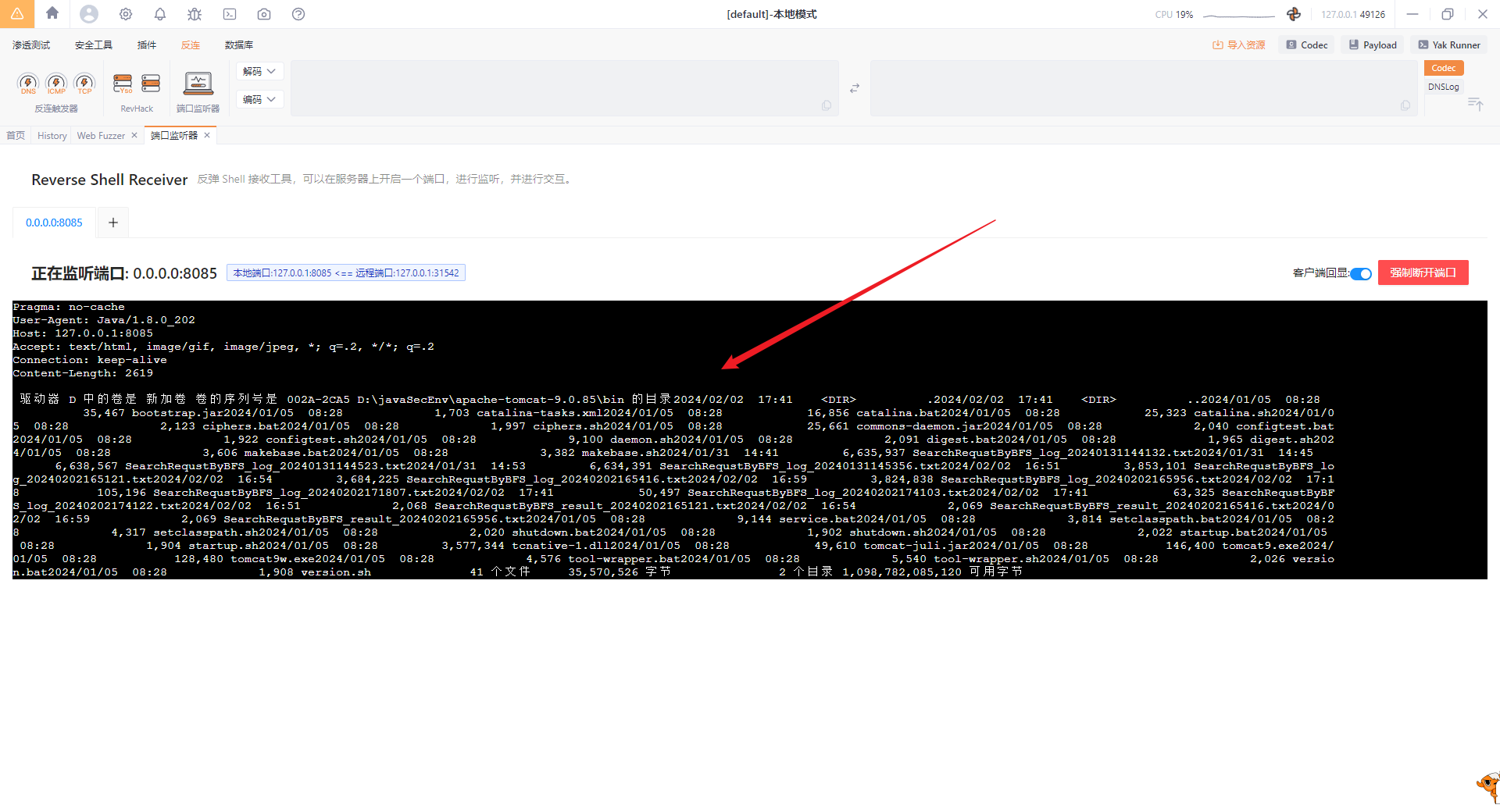Screen dimensions: 1500x812
Task: Open the Codec button in top bar
Action: [x=1307, y=45]
